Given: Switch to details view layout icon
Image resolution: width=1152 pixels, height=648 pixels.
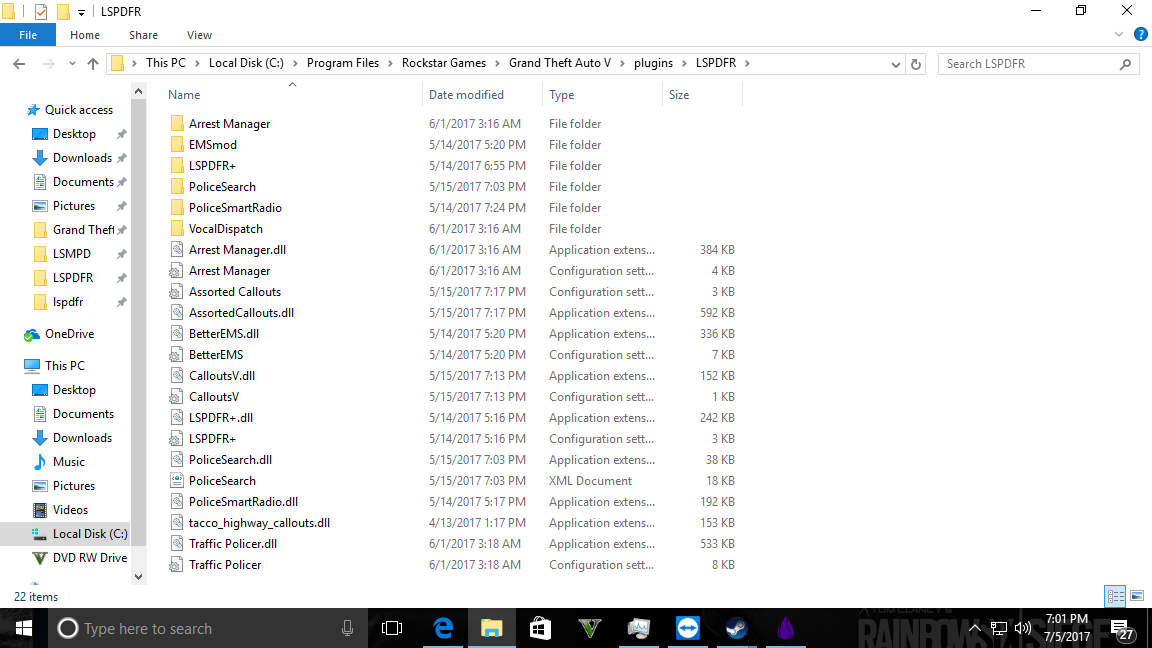Looking at the screenshot, I should click(x=1115, y=596).
